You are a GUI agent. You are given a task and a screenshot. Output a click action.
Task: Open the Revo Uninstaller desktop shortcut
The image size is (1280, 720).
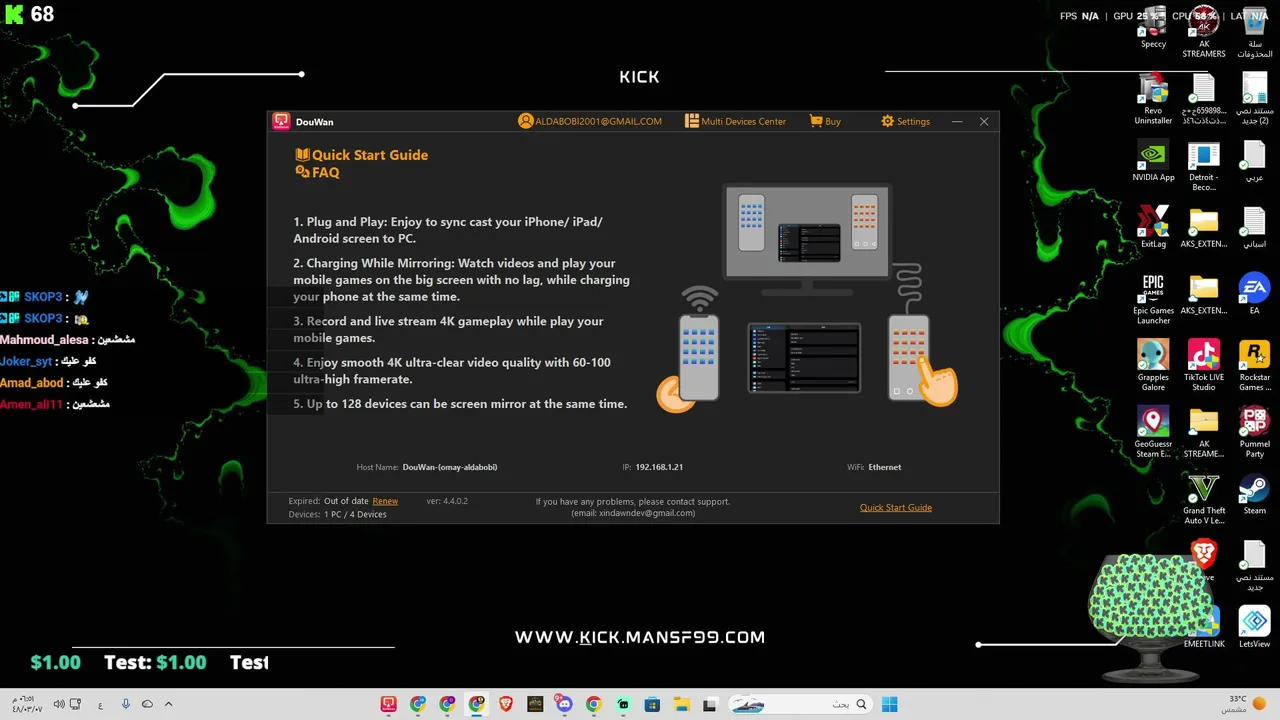[1153, 100]
